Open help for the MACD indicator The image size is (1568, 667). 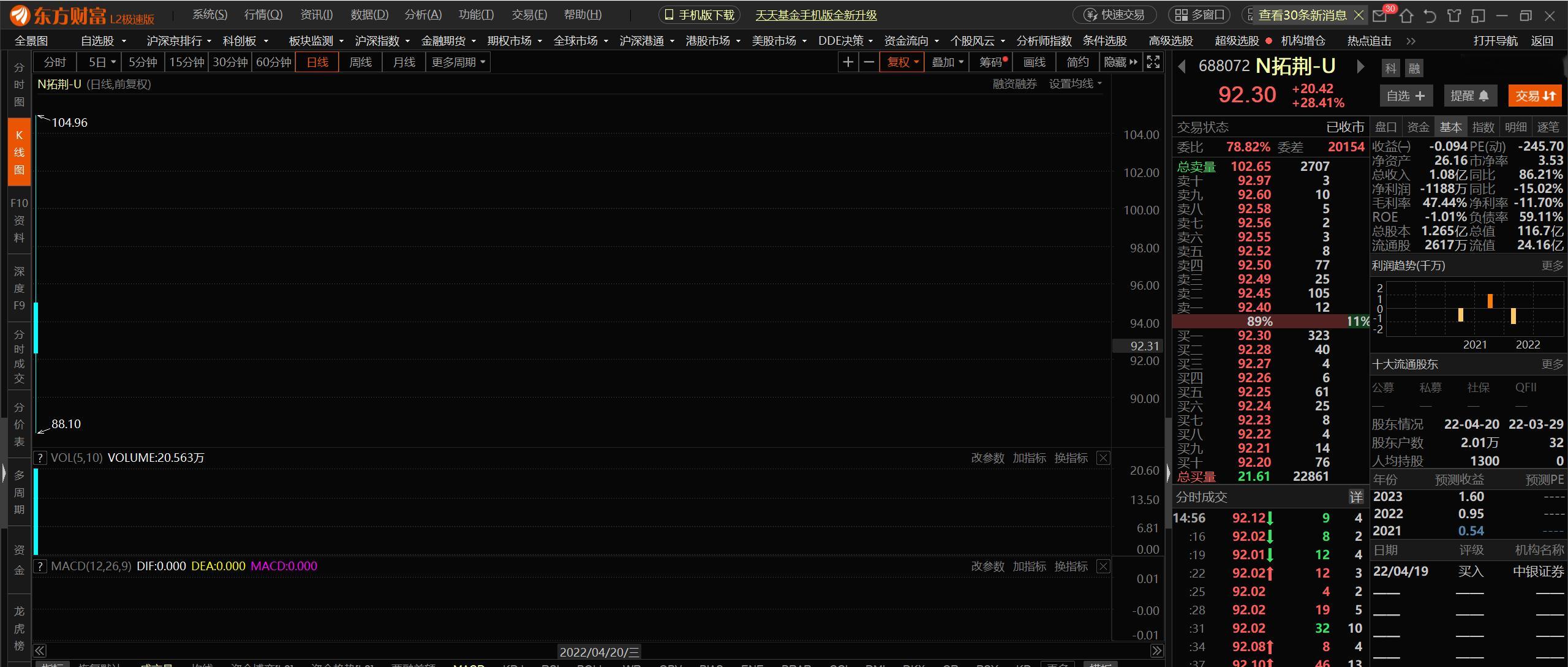coord(40,566)
